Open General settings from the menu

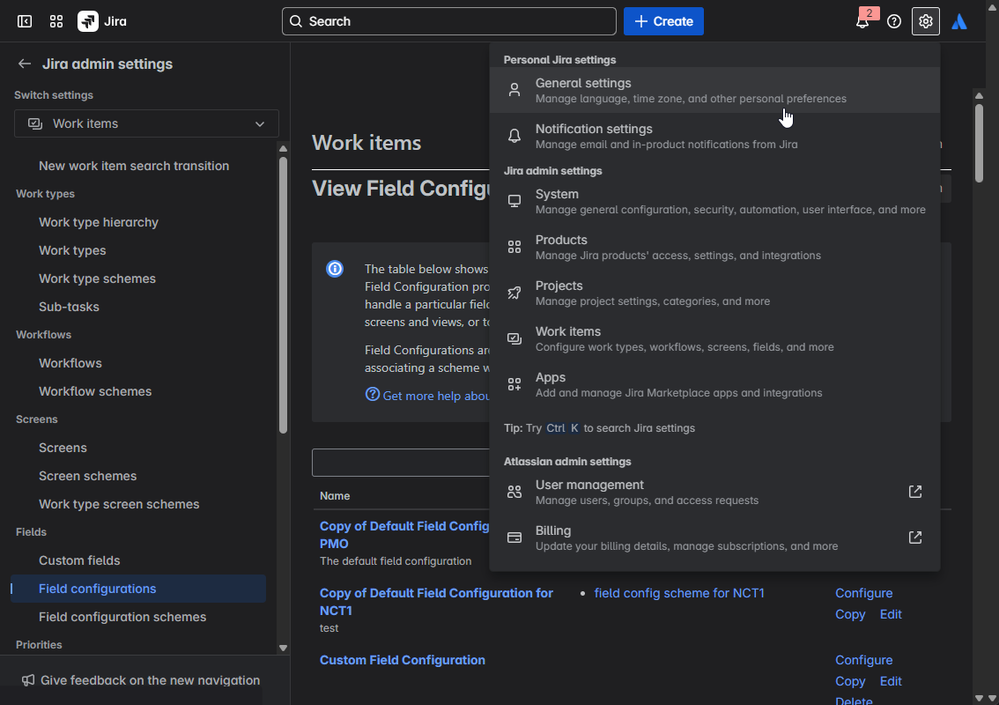[715, 90]
